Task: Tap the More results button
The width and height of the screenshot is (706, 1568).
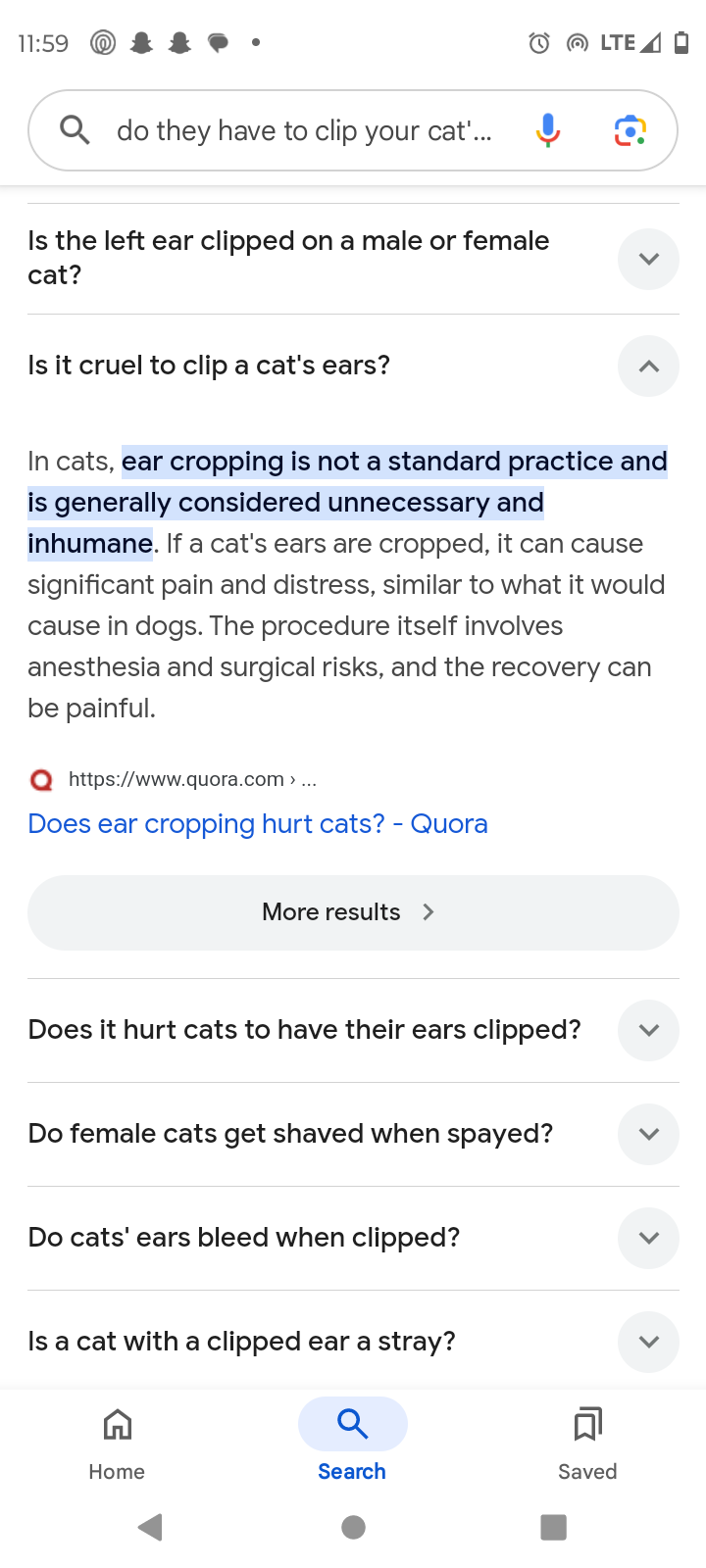Action: click(x=353, y=912)
